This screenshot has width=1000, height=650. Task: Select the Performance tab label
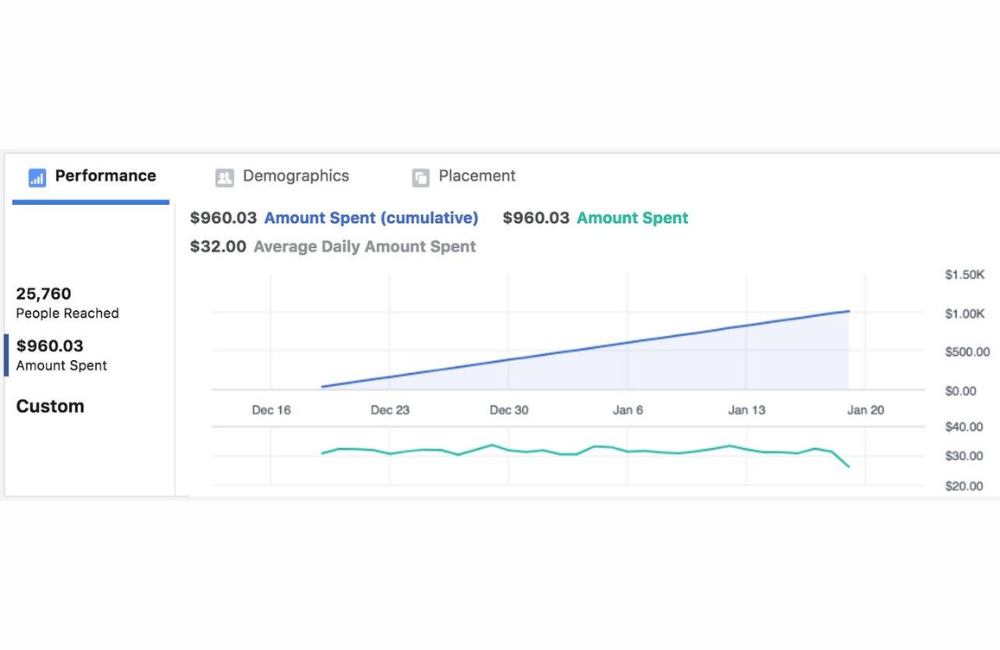click(x=105, y=176)
